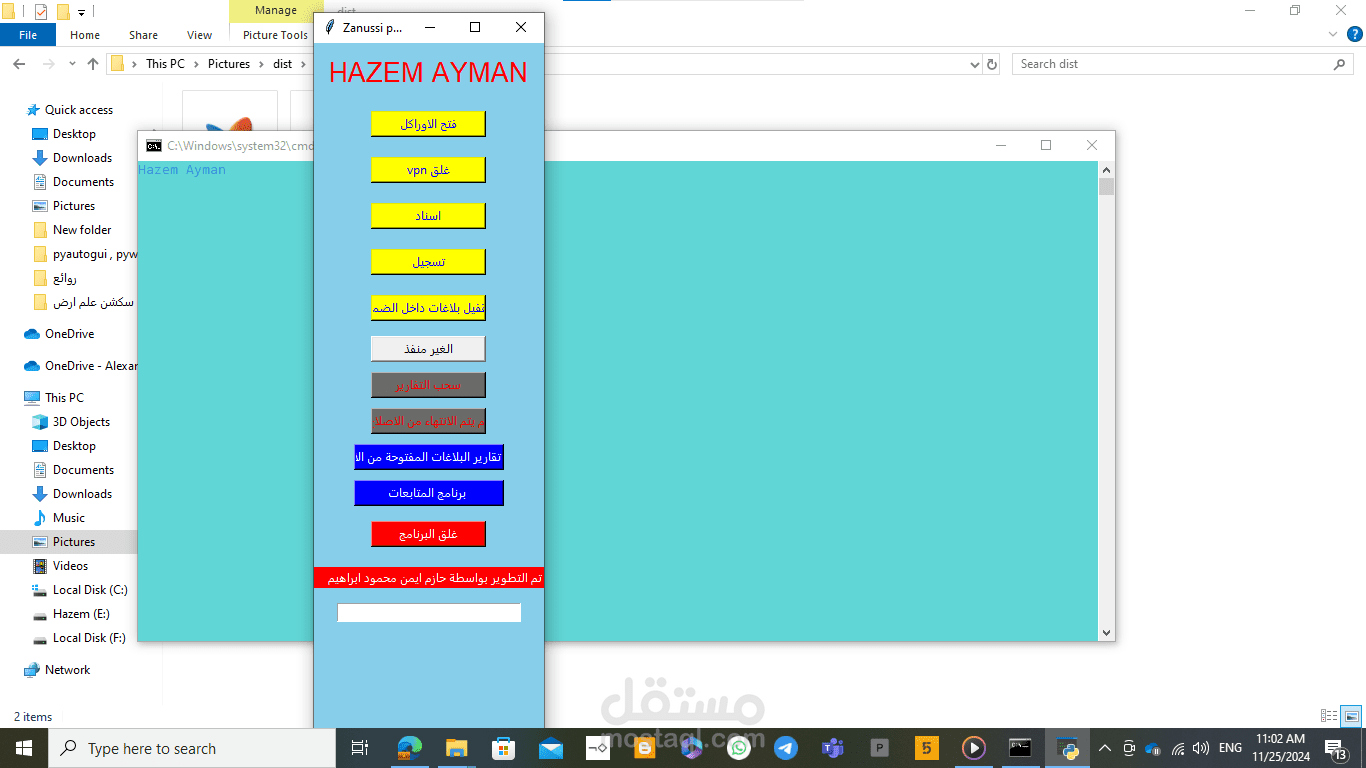This screenshot has width=1366, height=768.
Task: Click the فتح الاوراكل yellow button
Action: coord(428,124)
